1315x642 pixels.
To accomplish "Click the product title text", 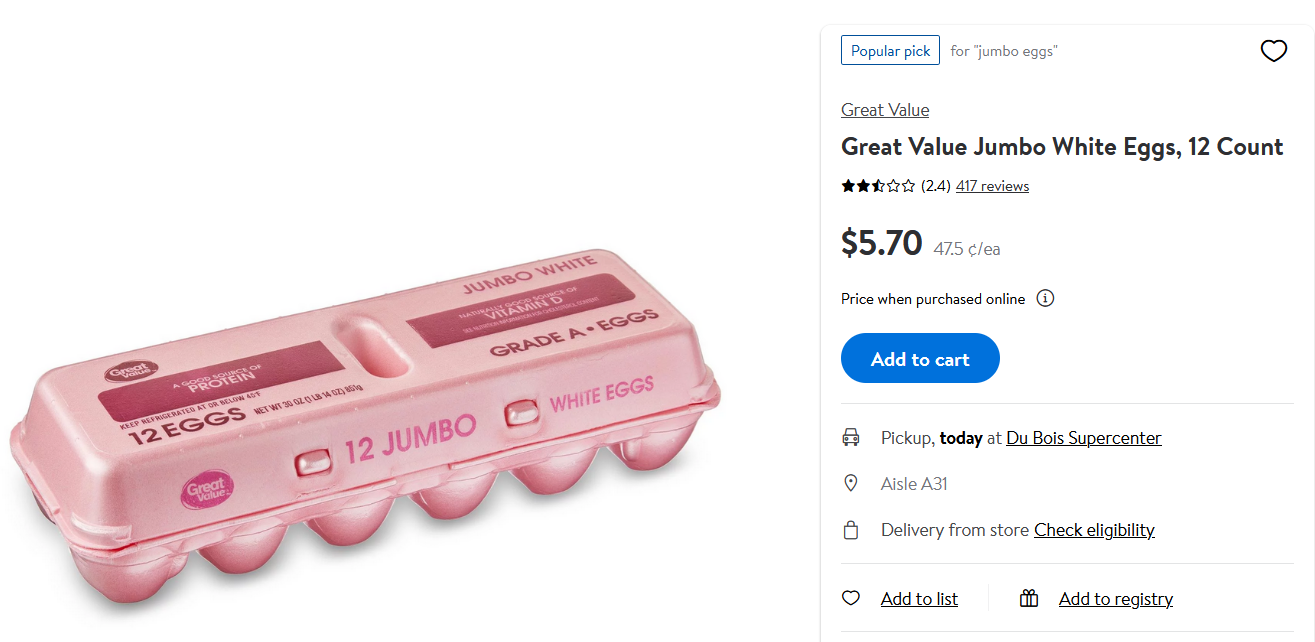I will point(1062,147).
